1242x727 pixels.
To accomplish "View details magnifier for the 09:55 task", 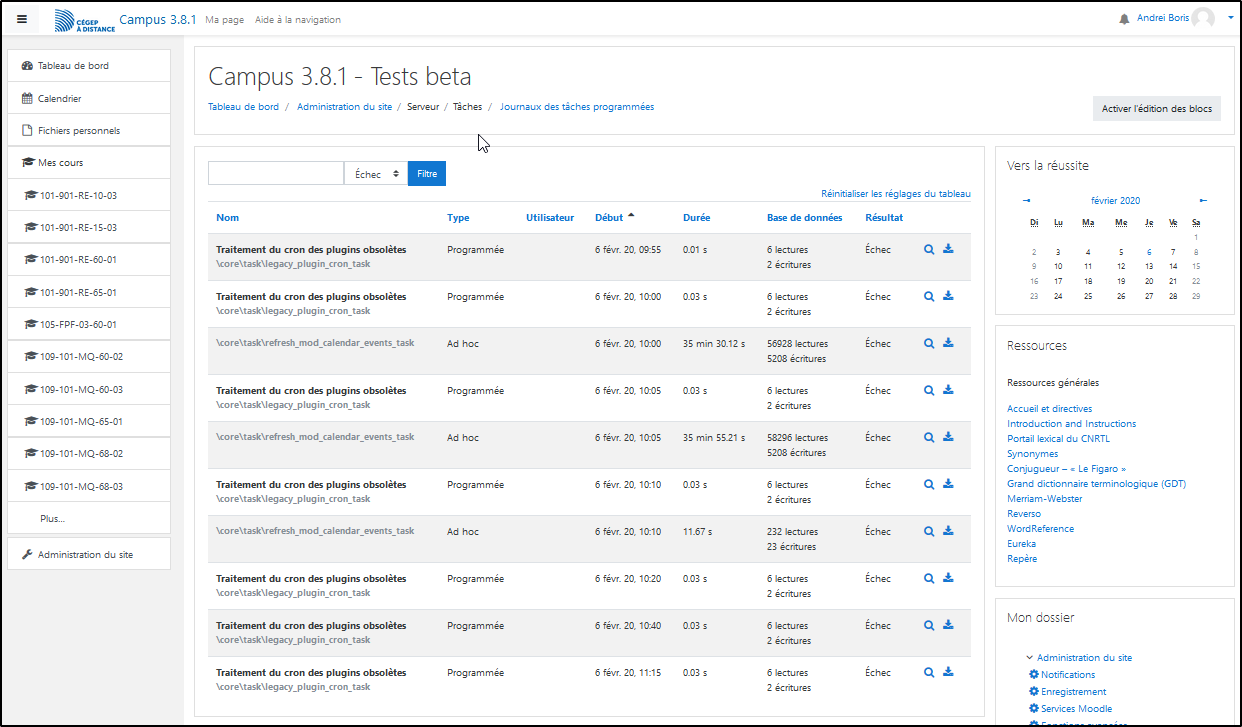I will [929, 250].
